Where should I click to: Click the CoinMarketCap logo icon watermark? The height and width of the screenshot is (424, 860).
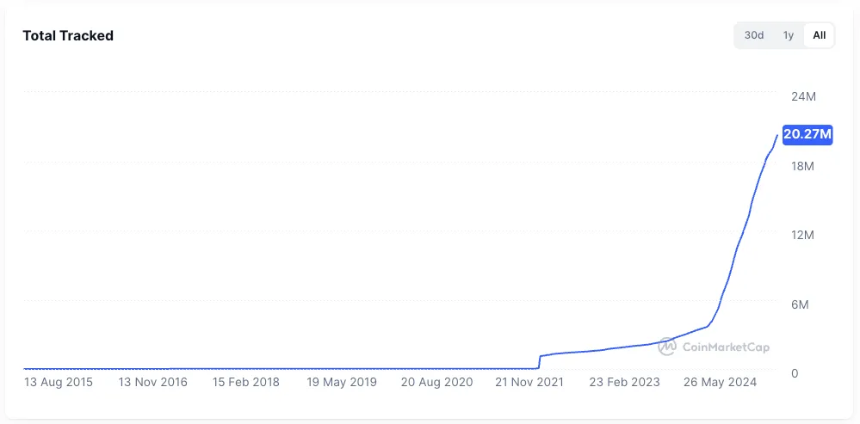(x=667, y=346)
